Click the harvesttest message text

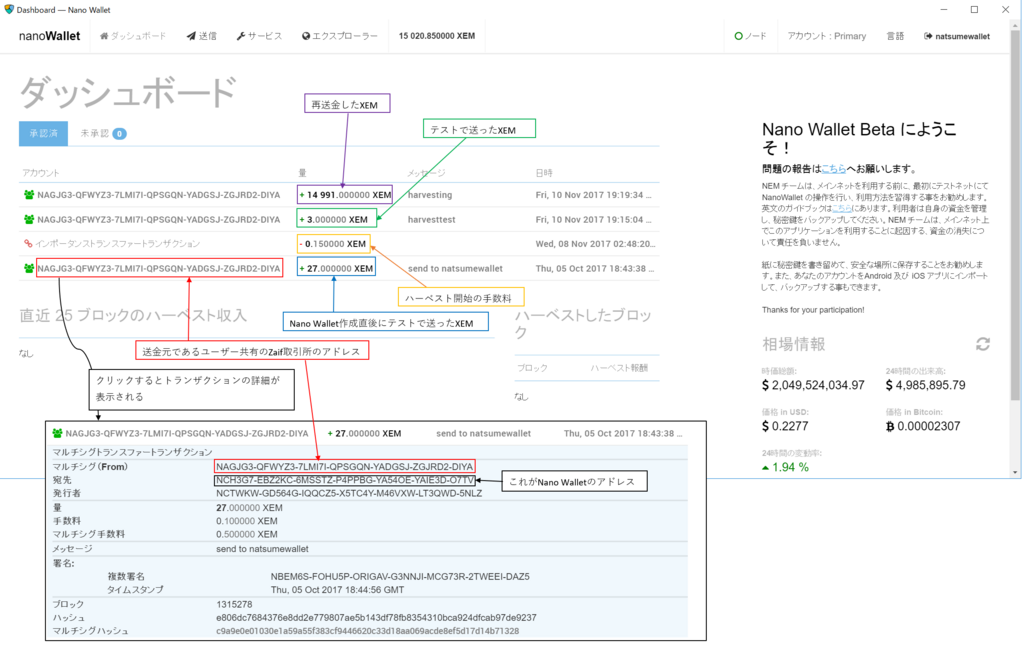pyautogui.click(x=432, y=219)
